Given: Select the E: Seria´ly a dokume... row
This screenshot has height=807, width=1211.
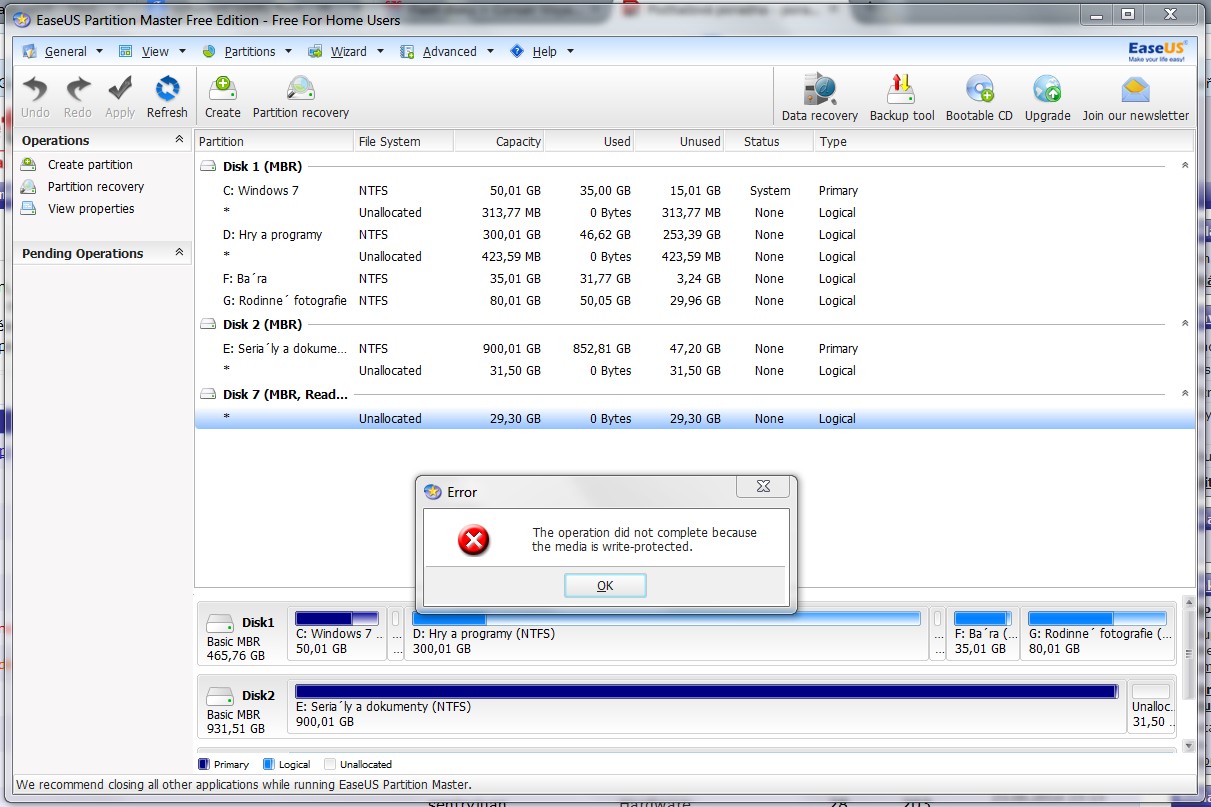Looking at the screenshot, I should click(695, 349).
